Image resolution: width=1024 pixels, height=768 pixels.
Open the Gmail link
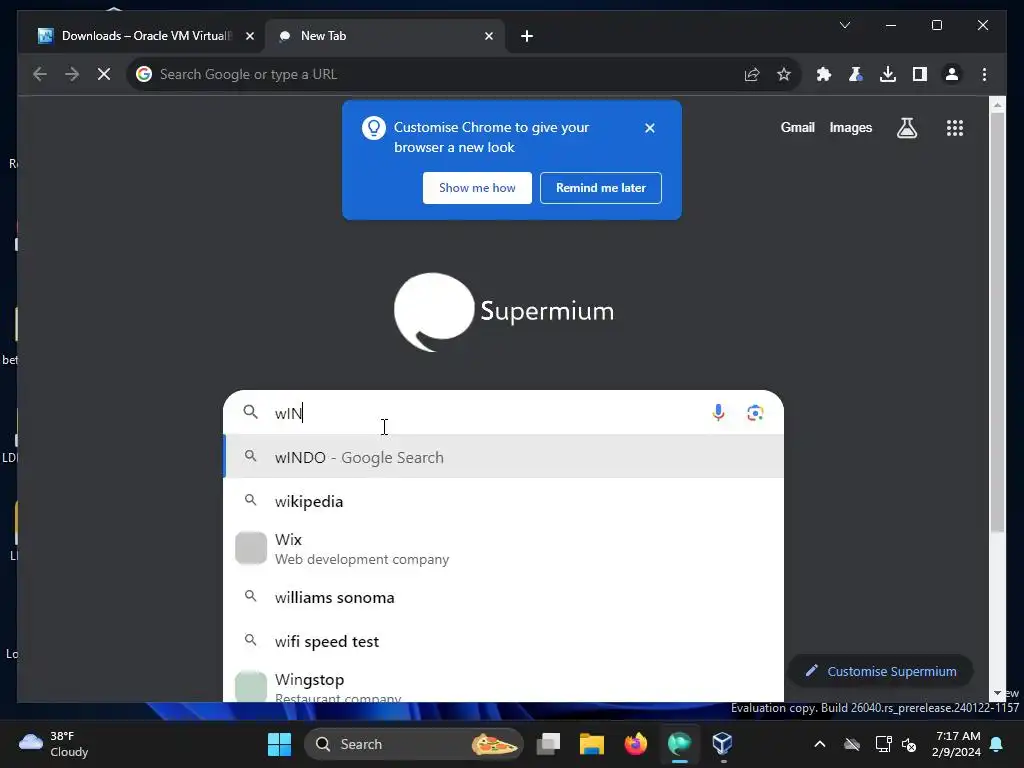tap(797, 128)
